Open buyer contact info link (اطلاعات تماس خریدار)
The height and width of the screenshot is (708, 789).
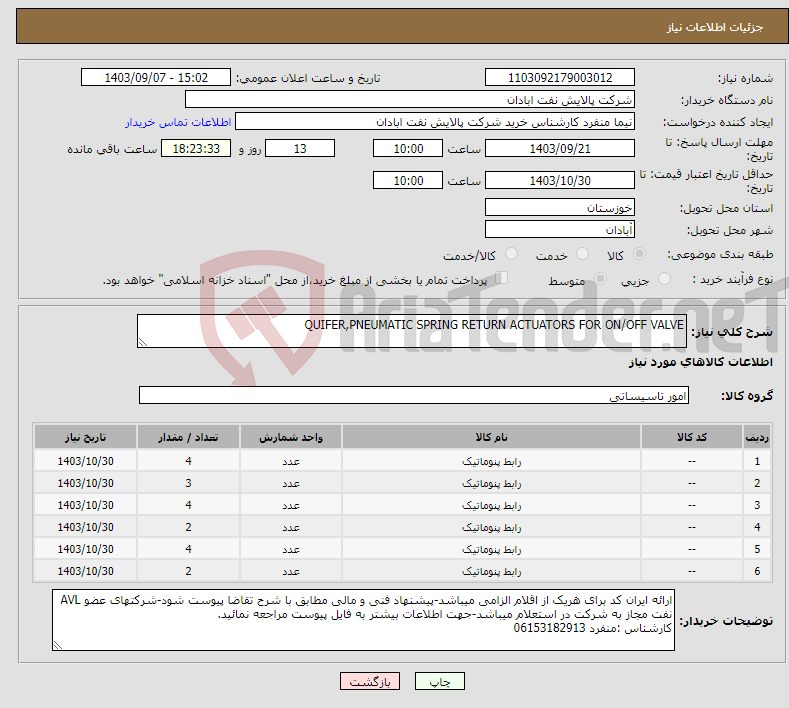(x=178, y=122)
